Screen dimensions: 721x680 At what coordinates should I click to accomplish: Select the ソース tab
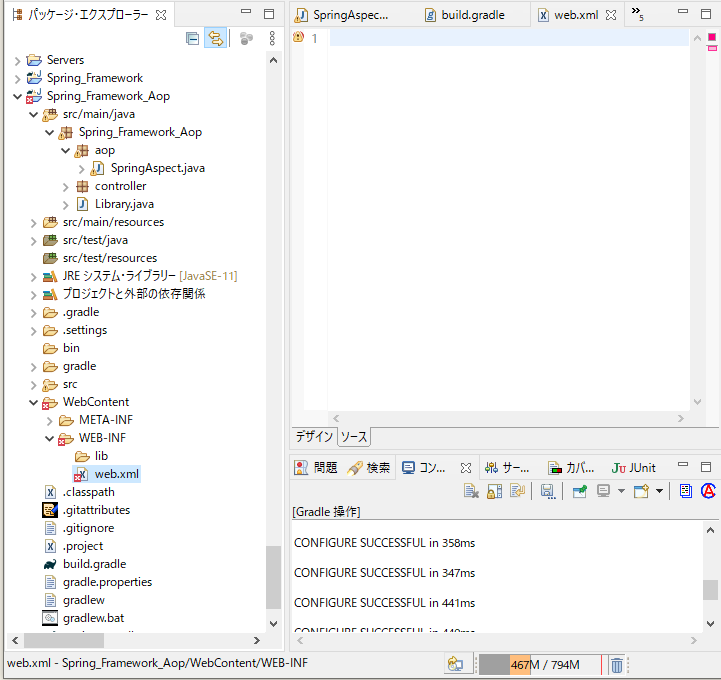(354, 437)
